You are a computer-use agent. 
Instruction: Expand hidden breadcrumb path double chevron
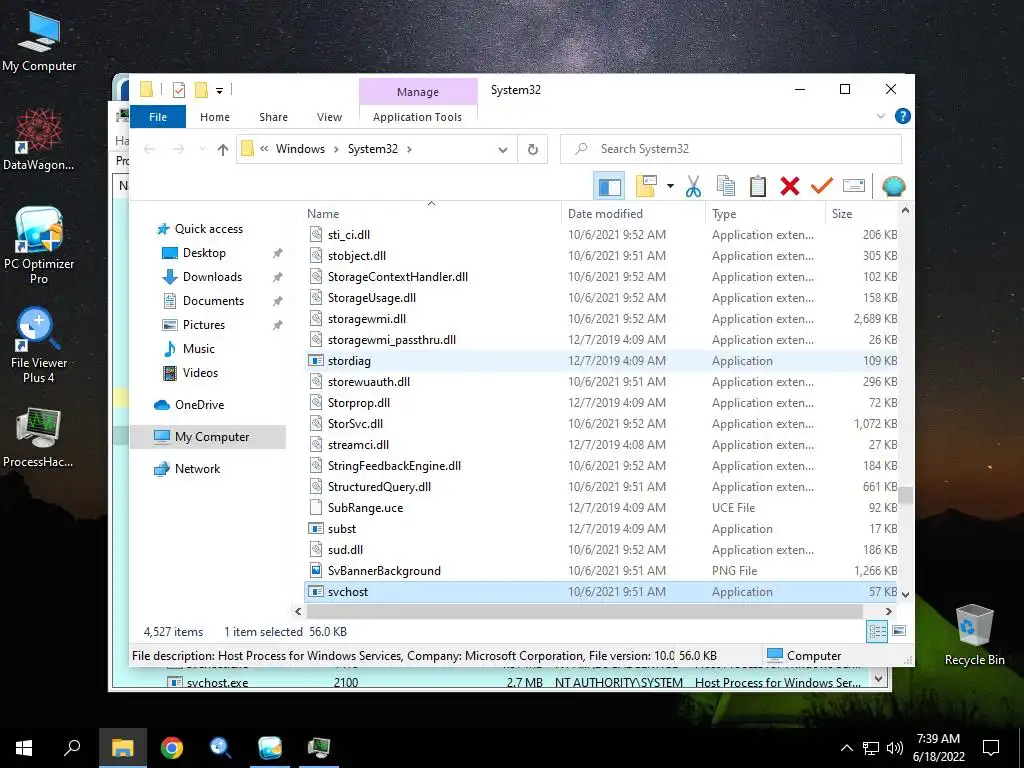[264, 149]
